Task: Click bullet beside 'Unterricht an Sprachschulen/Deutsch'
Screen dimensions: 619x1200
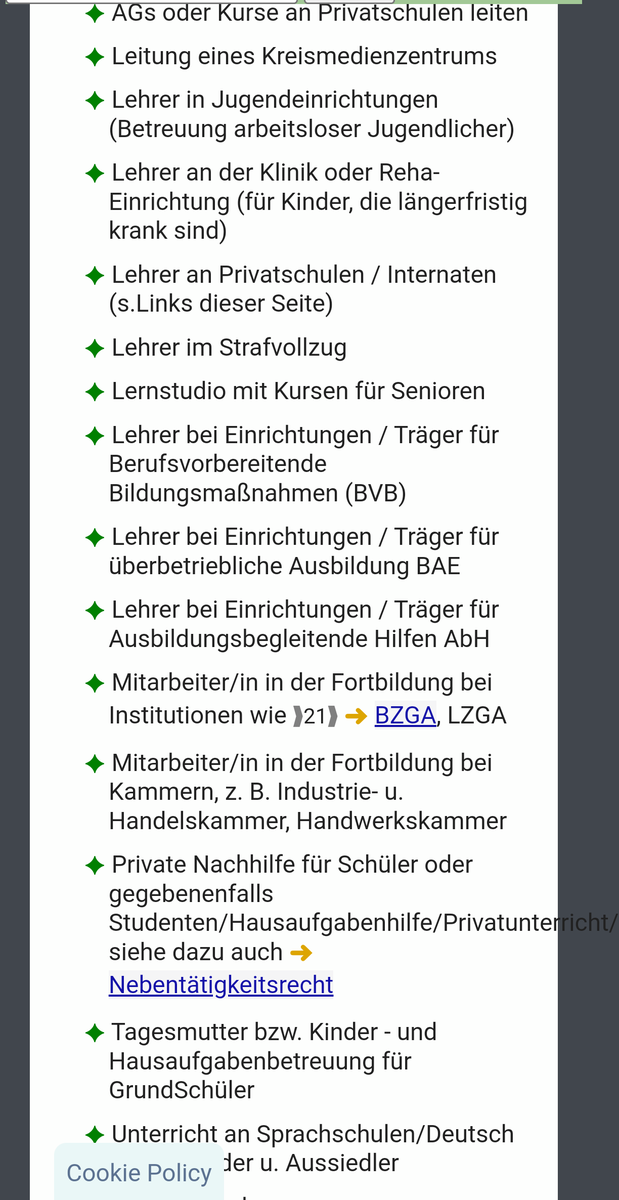Action: pos(95,1135)
